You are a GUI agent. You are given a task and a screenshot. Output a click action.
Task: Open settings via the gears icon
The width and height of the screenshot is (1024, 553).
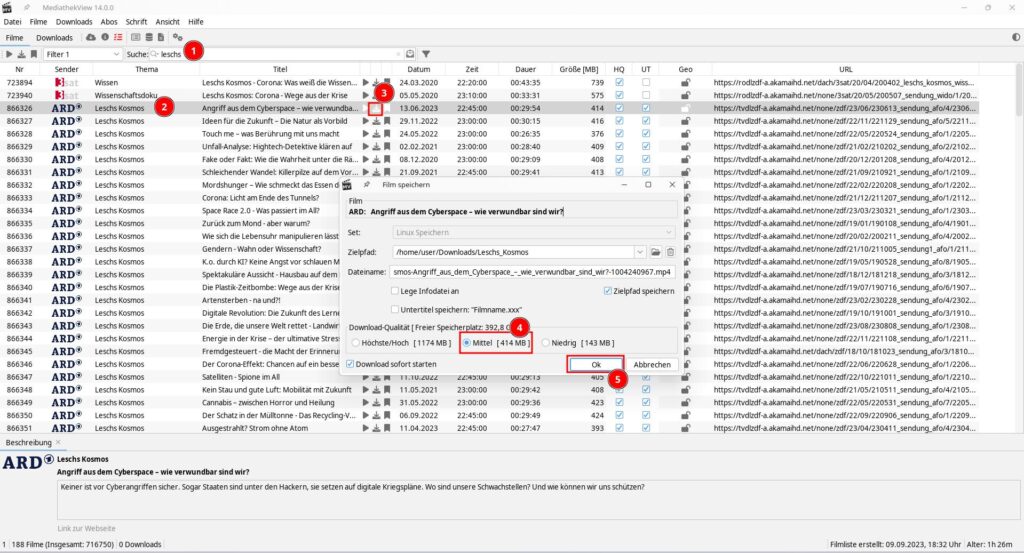click(178, 37)
